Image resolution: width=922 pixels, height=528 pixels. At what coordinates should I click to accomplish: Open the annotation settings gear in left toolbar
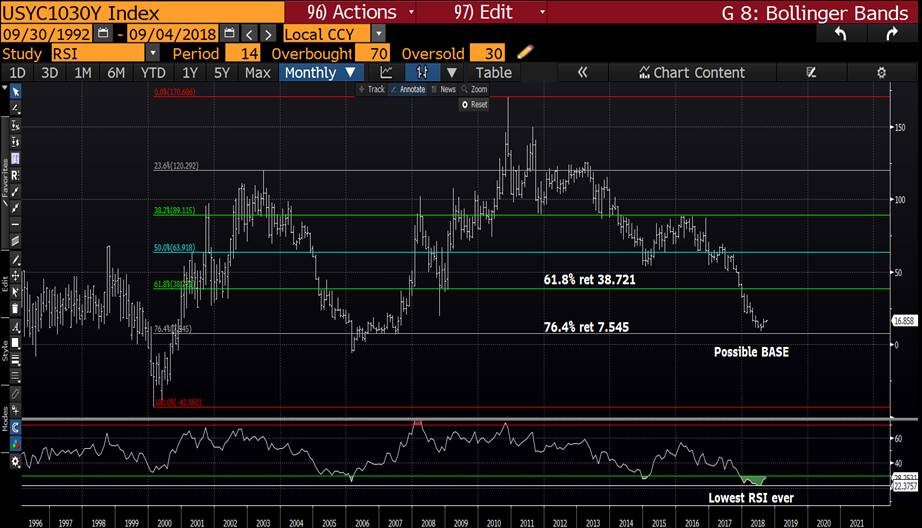15,462
